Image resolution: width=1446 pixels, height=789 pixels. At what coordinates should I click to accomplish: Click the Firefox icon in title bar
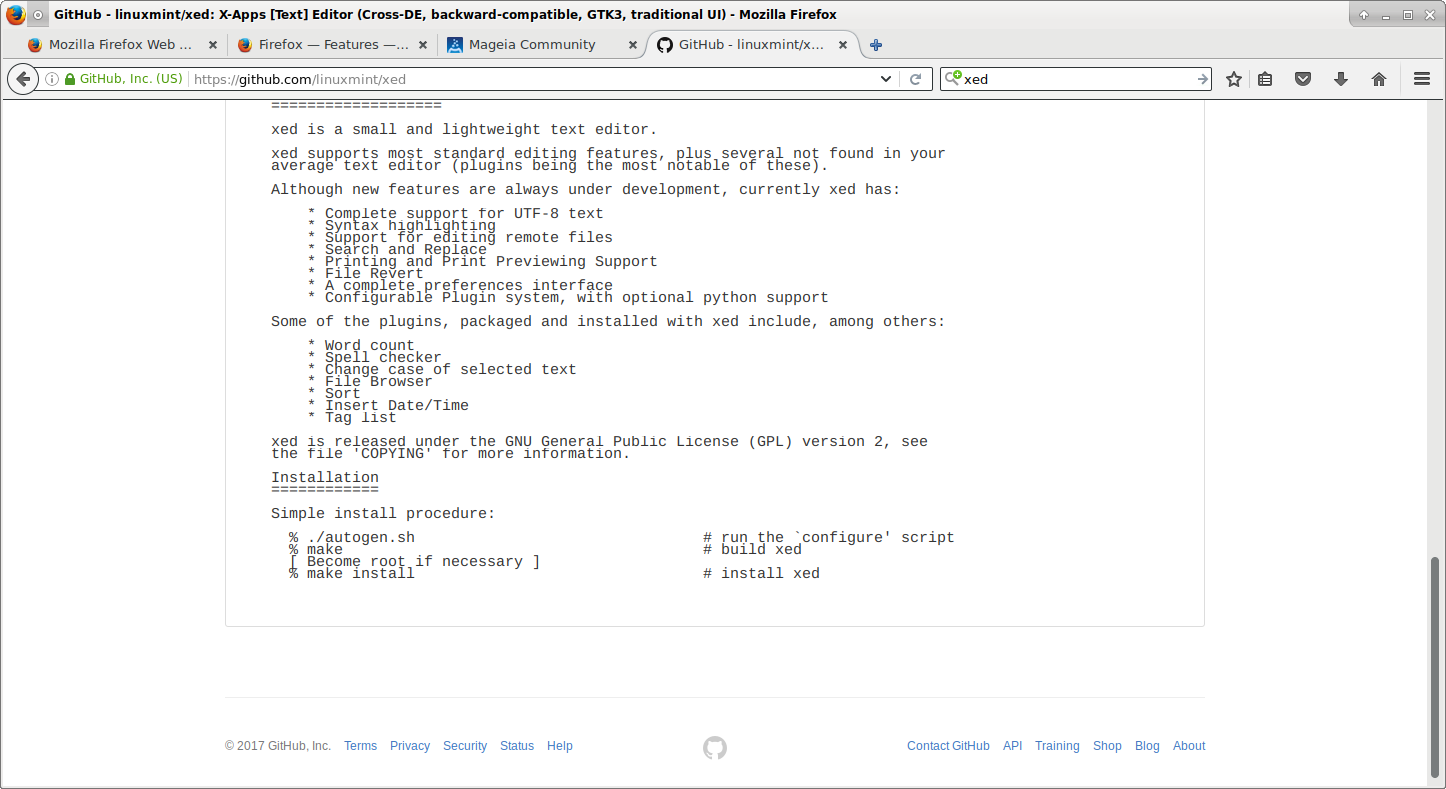(15, 15)
